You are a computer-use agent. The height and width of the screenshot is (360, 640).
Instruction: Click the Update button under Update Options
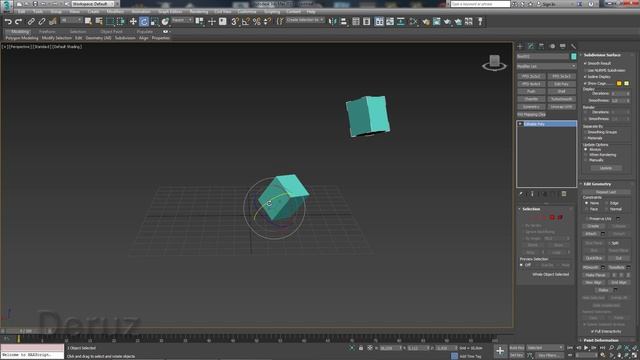pyautogui.click(x=606, y=168)
